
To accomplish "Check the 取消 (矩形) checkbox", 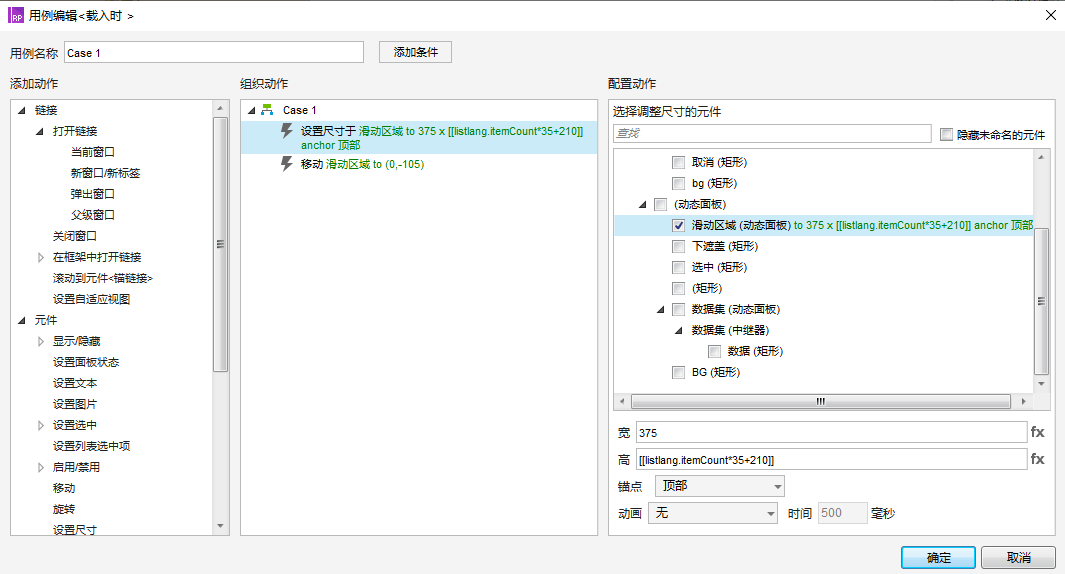I will (x=678, y=162).
